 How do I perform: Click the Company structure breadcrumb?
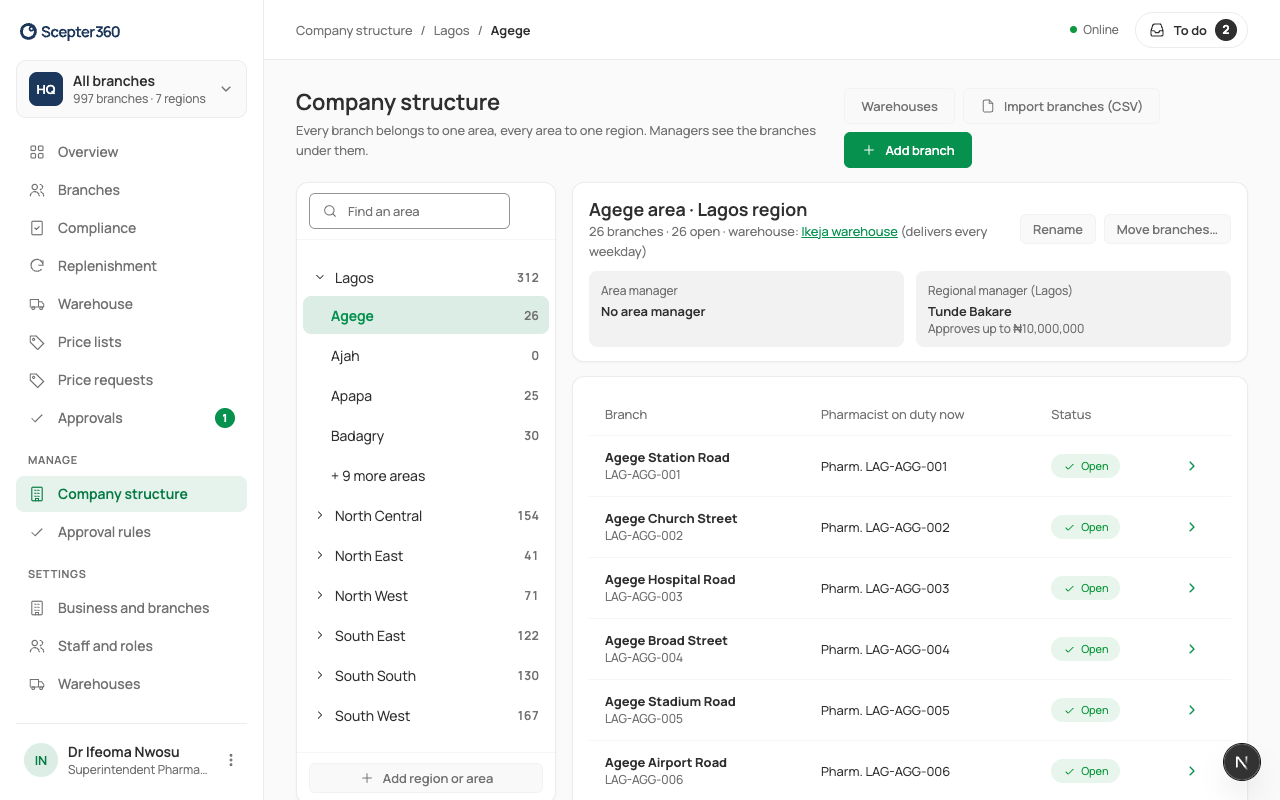354,31
